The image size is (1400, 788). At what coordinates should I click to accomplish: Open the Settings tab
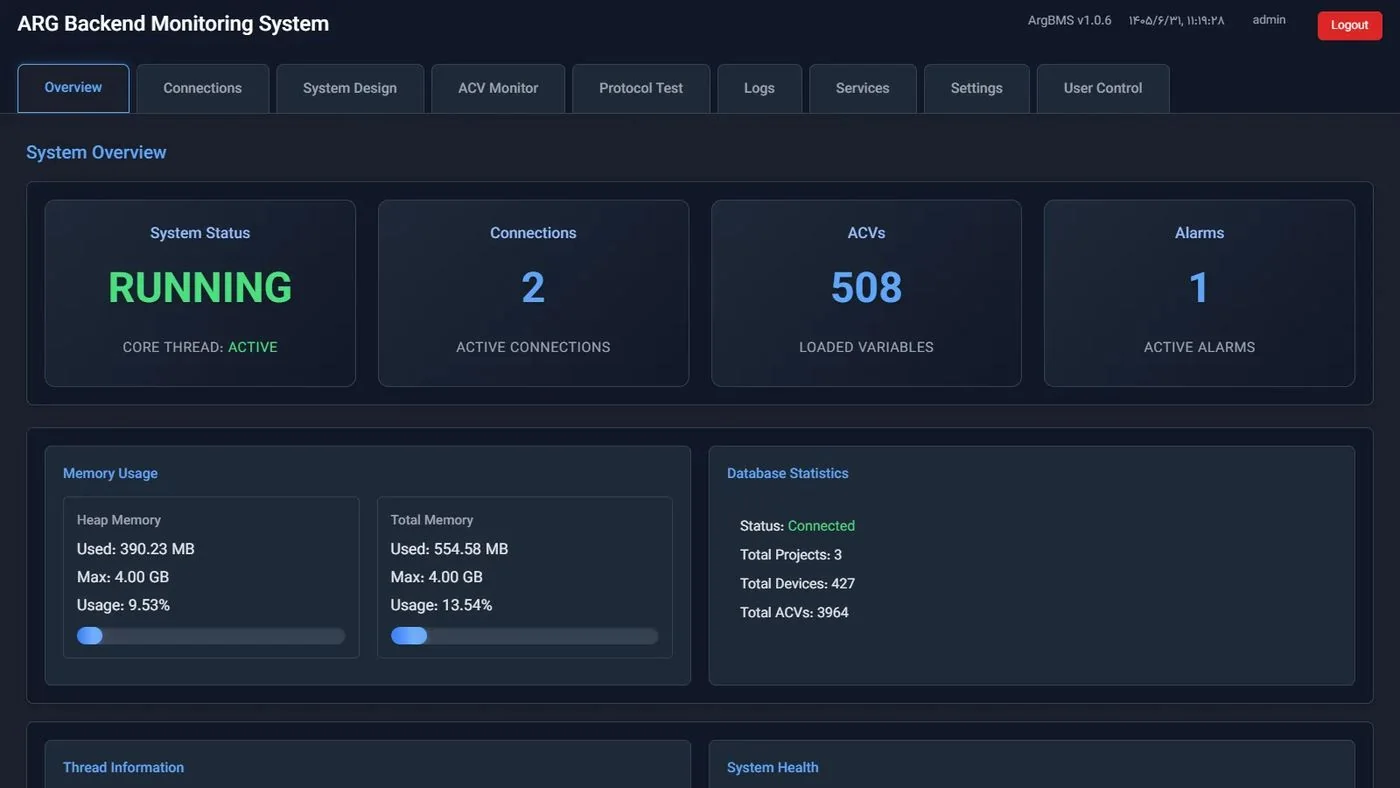point(977,88)
